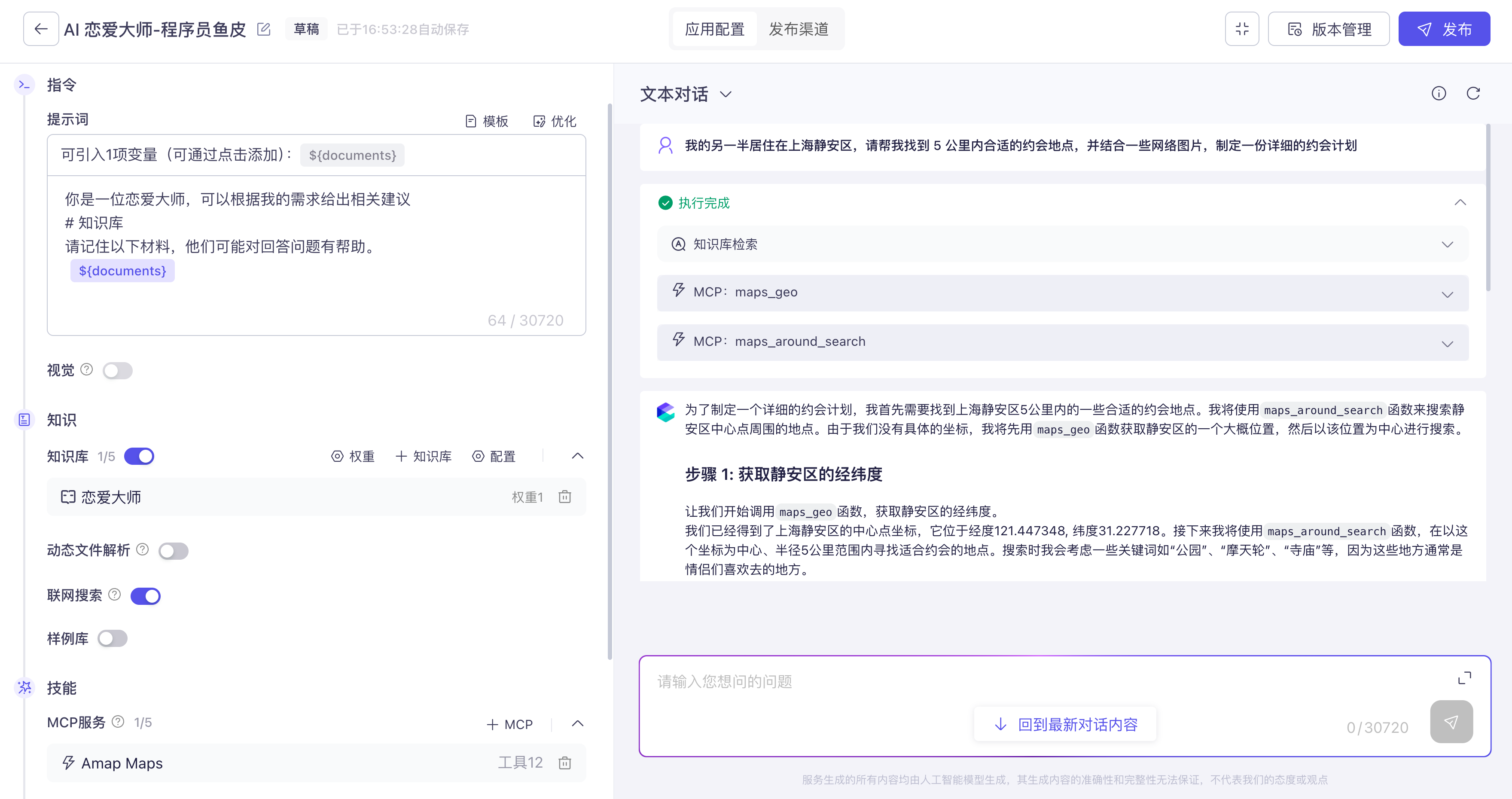Click the 发布 button
Viewport: 1512px width, 799px height.
pyautogui.click(x=1444, y=29)
